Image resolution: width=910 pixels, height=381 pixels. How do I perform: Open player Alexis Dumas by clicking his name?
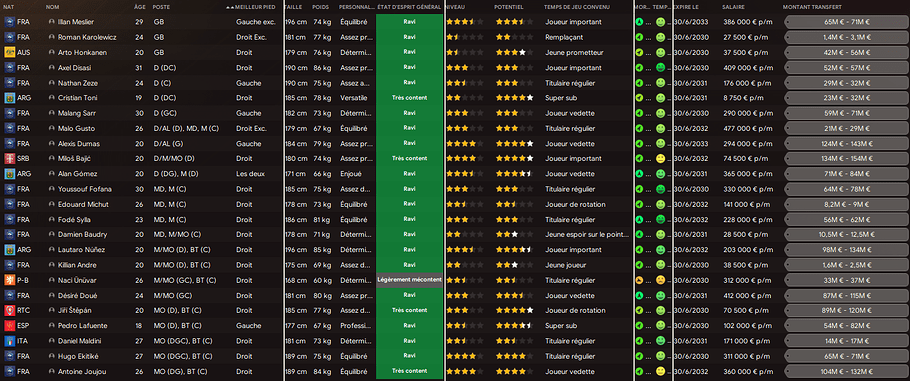tap(76, 143)
